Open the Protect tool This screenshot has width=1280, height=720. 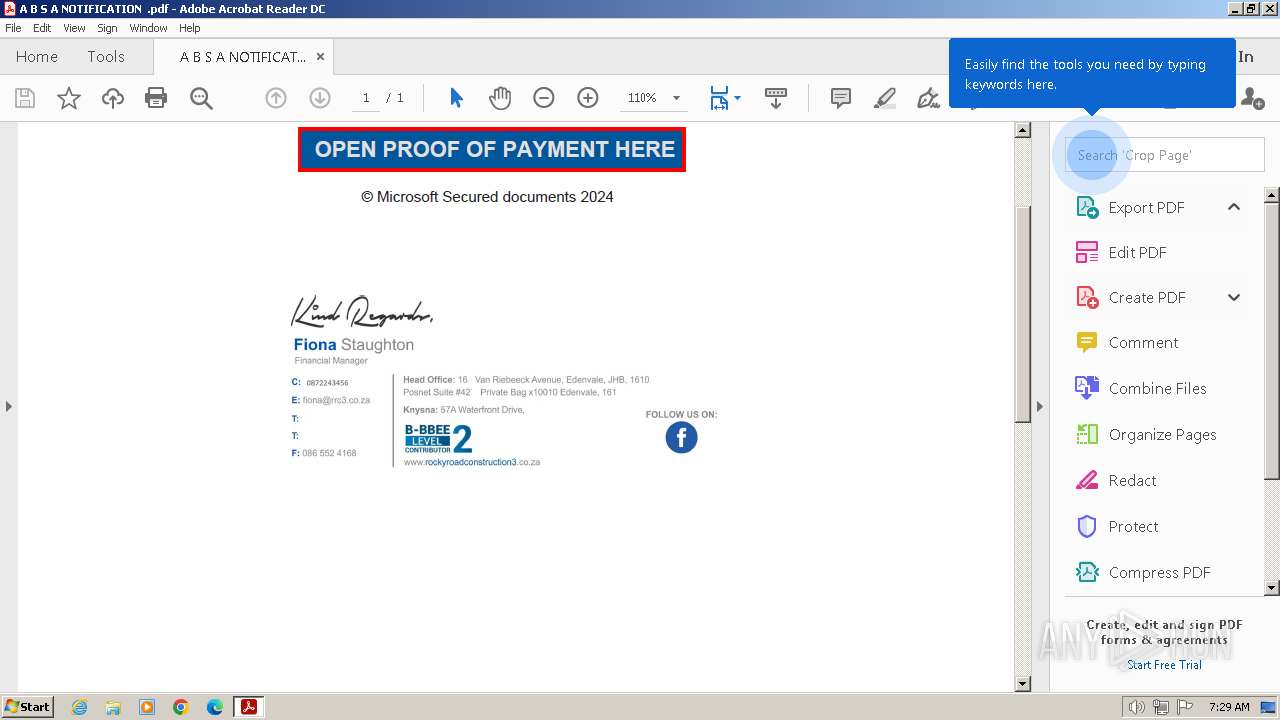[x=1133, y=526]
